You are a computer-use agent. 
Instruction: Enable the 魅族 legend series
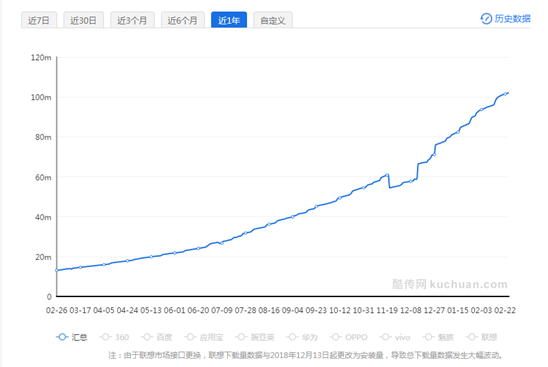coord(438,337)
